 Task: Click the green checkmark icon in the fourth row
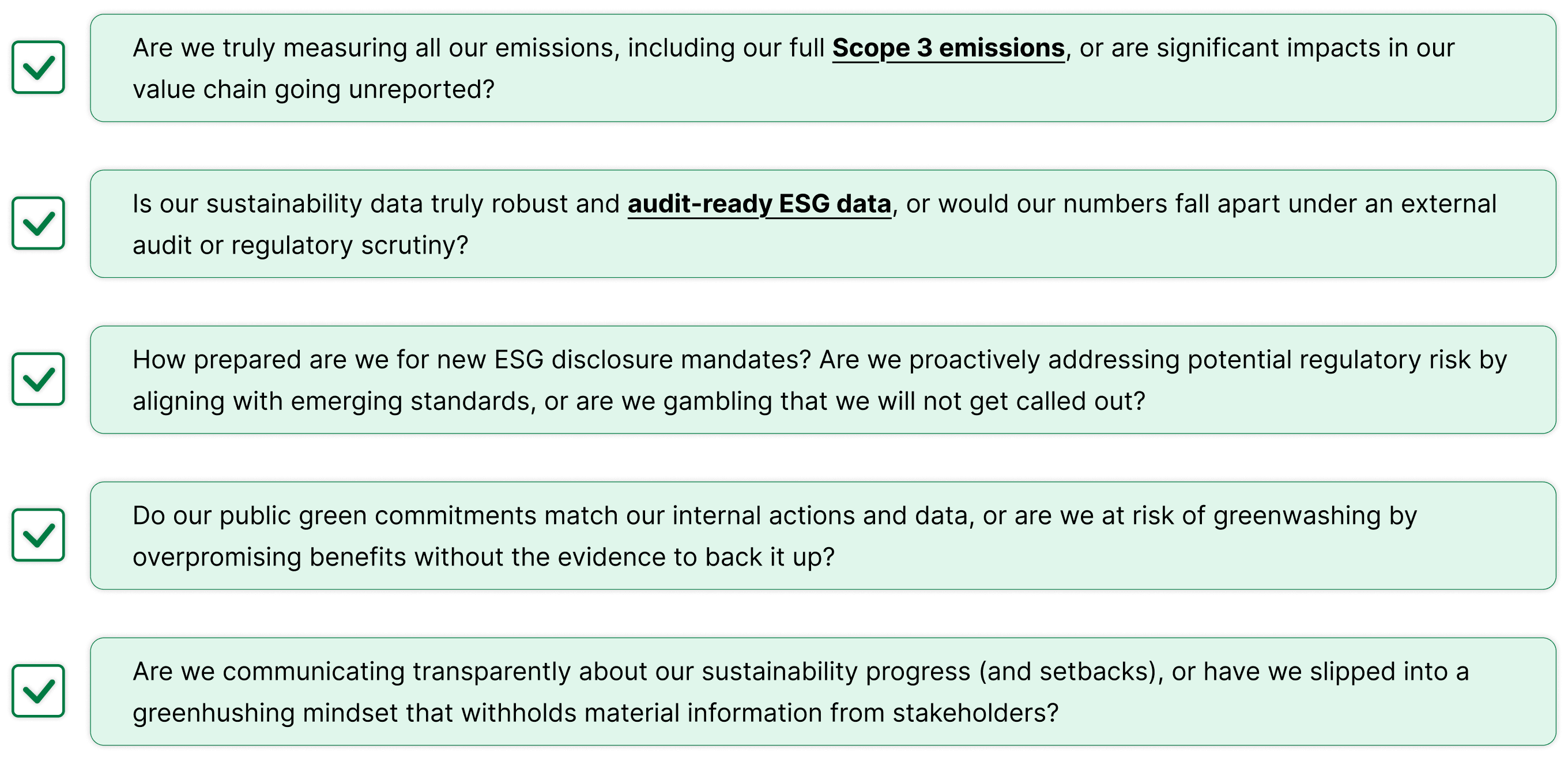[39, 535]
